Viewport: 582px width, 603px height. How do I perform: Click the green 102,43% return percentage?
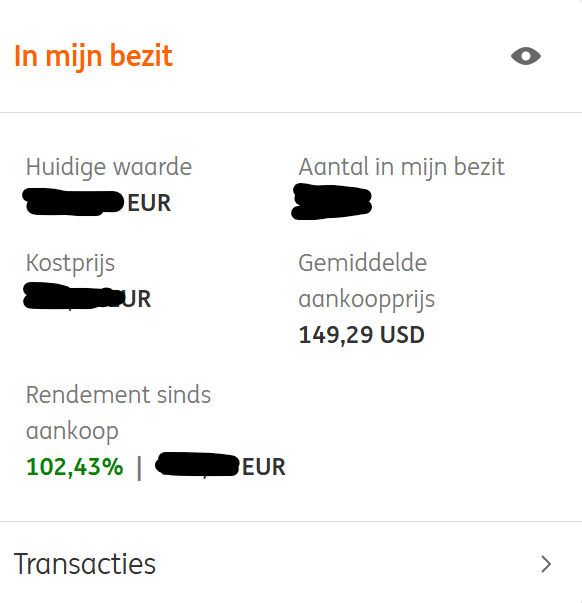coord(75,467)
